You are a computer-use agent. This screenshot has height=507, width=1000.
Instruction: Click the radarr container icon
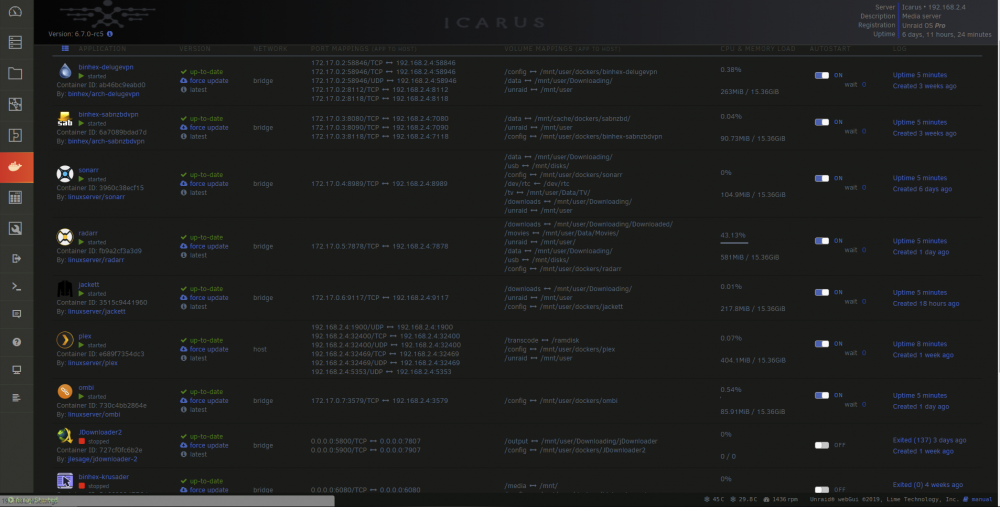65,237
